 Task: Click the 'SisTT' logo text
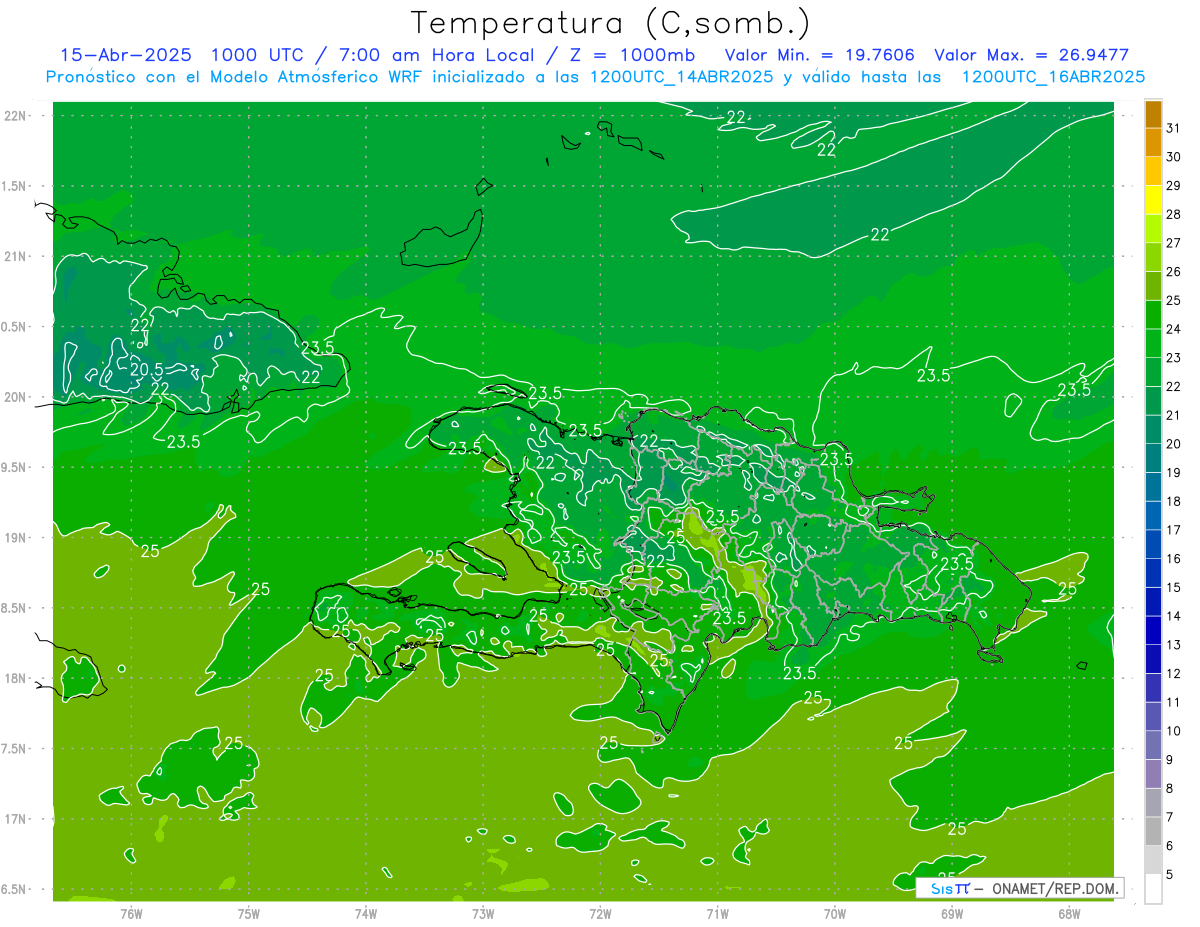[950, 888]
